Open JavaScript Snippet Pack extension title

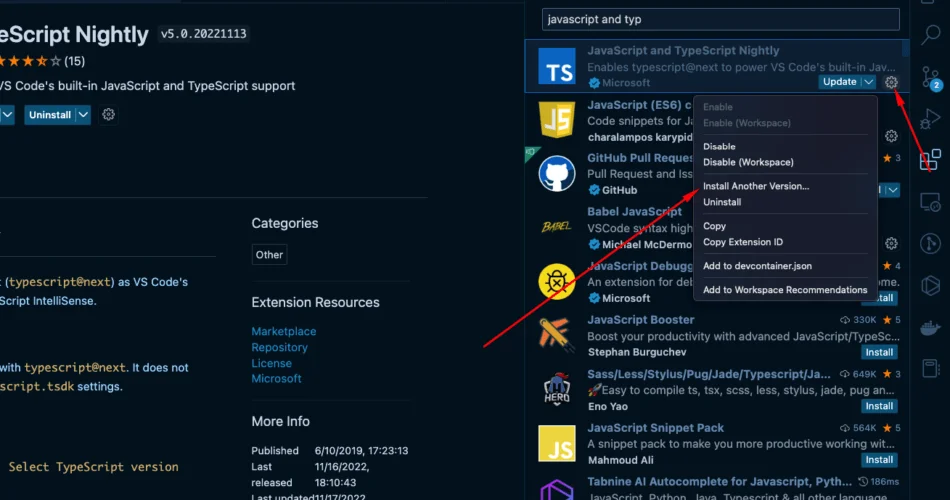click(x=655, y=428)
